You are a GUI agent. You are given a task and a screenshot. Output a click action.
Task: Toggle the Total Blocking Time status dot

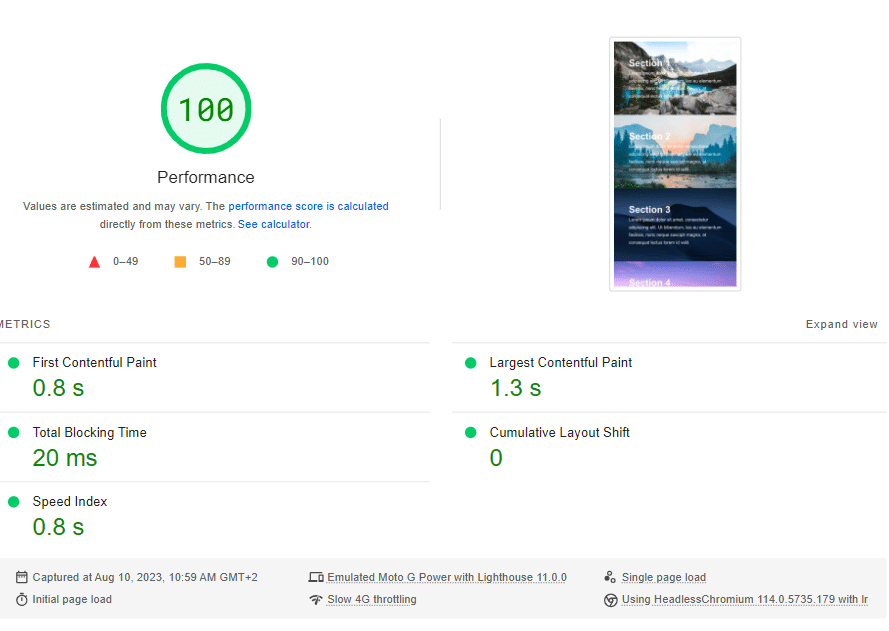(13, 432)
